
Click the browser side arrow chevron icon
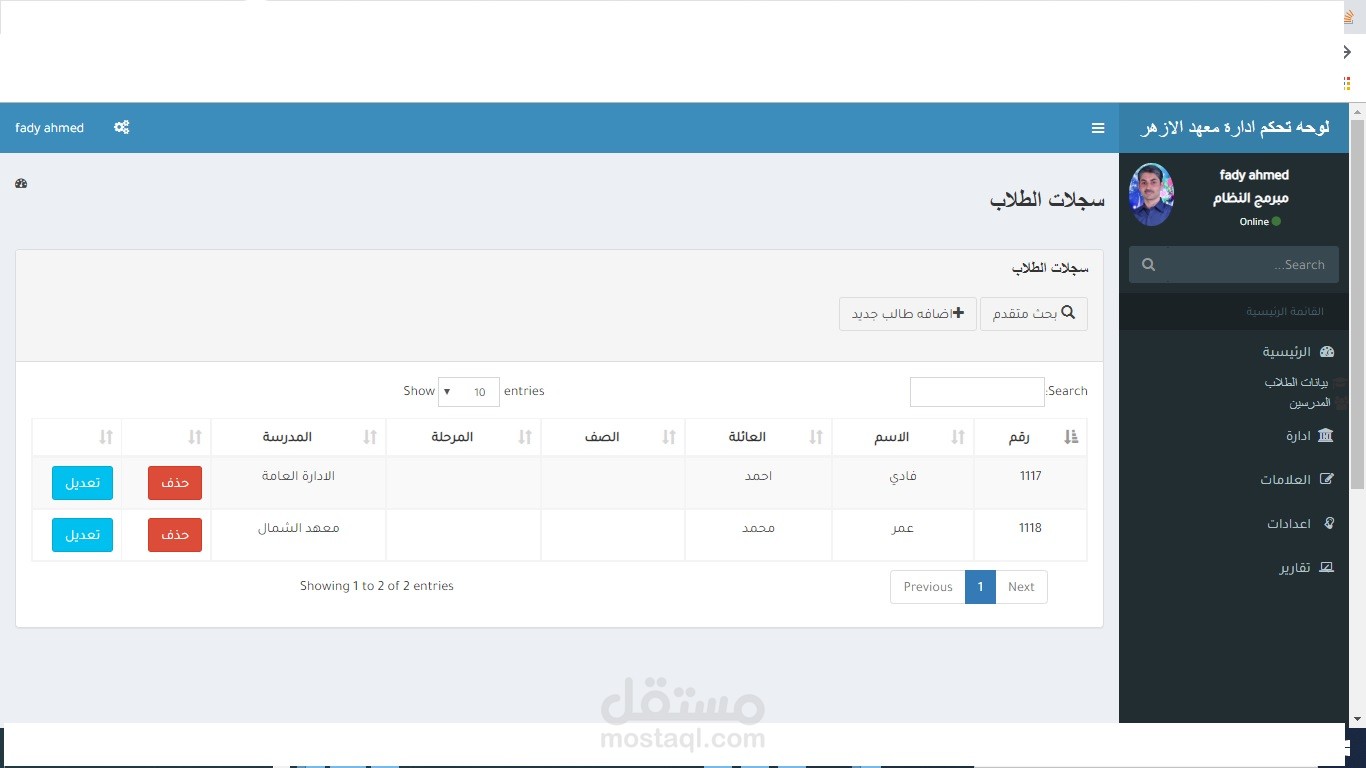[1347, 52]
